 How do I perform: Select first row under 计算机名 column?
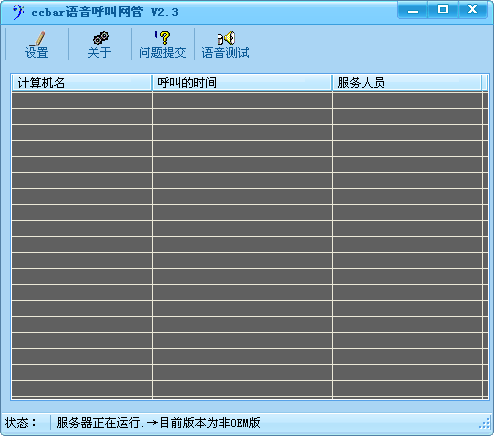point(82,100)
